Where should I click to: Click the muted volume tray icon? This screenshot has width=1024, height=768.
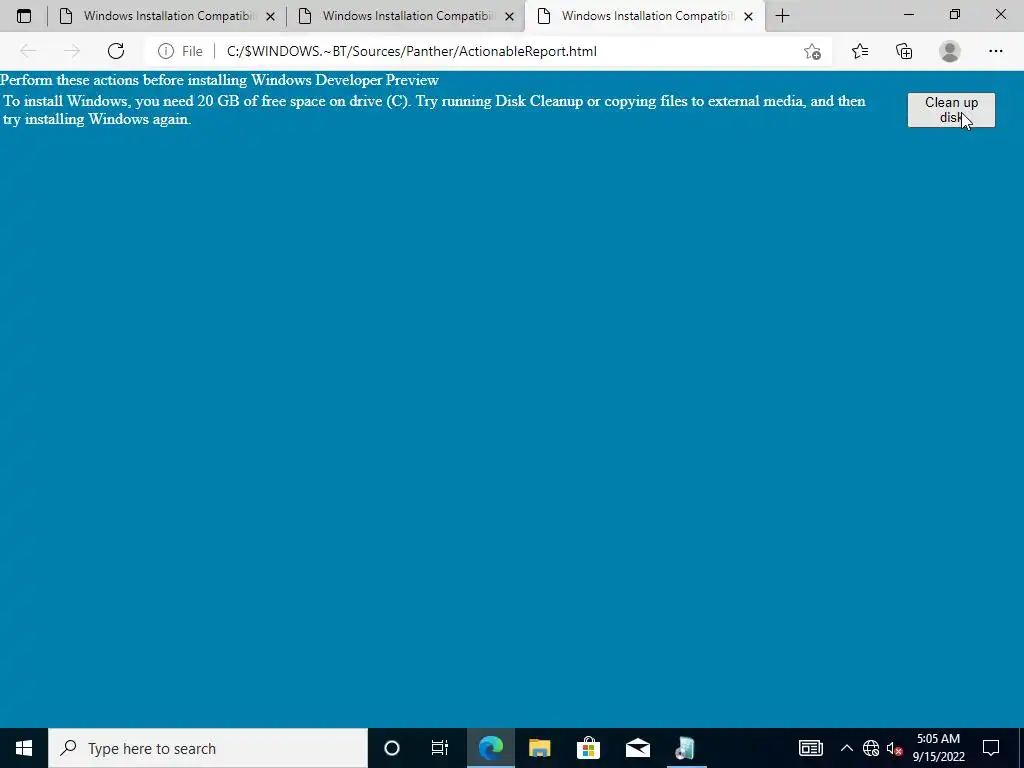(895, 748)
